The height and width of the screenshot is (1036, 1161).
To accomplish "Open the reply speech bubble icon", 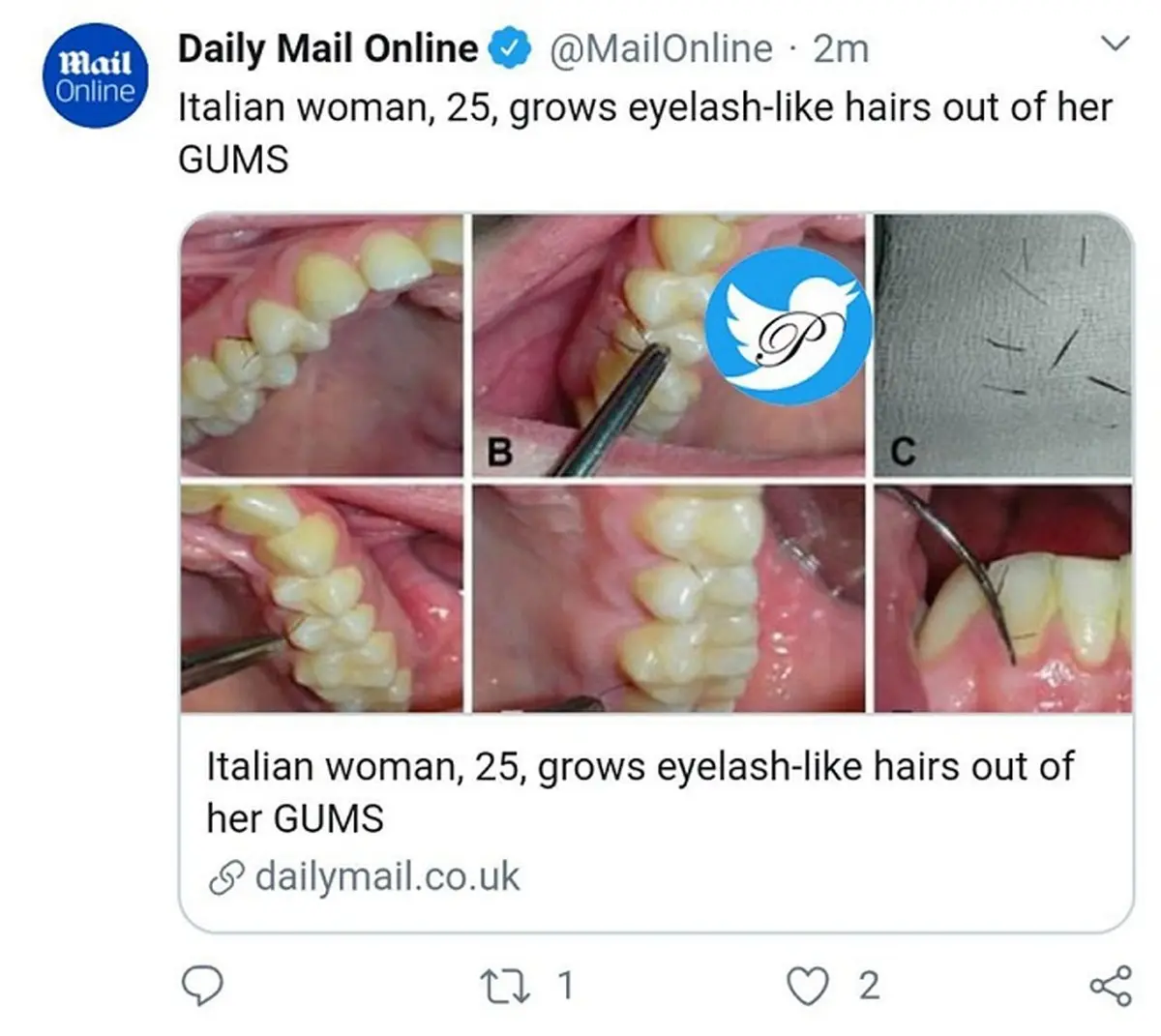I will tap(203, 986).
